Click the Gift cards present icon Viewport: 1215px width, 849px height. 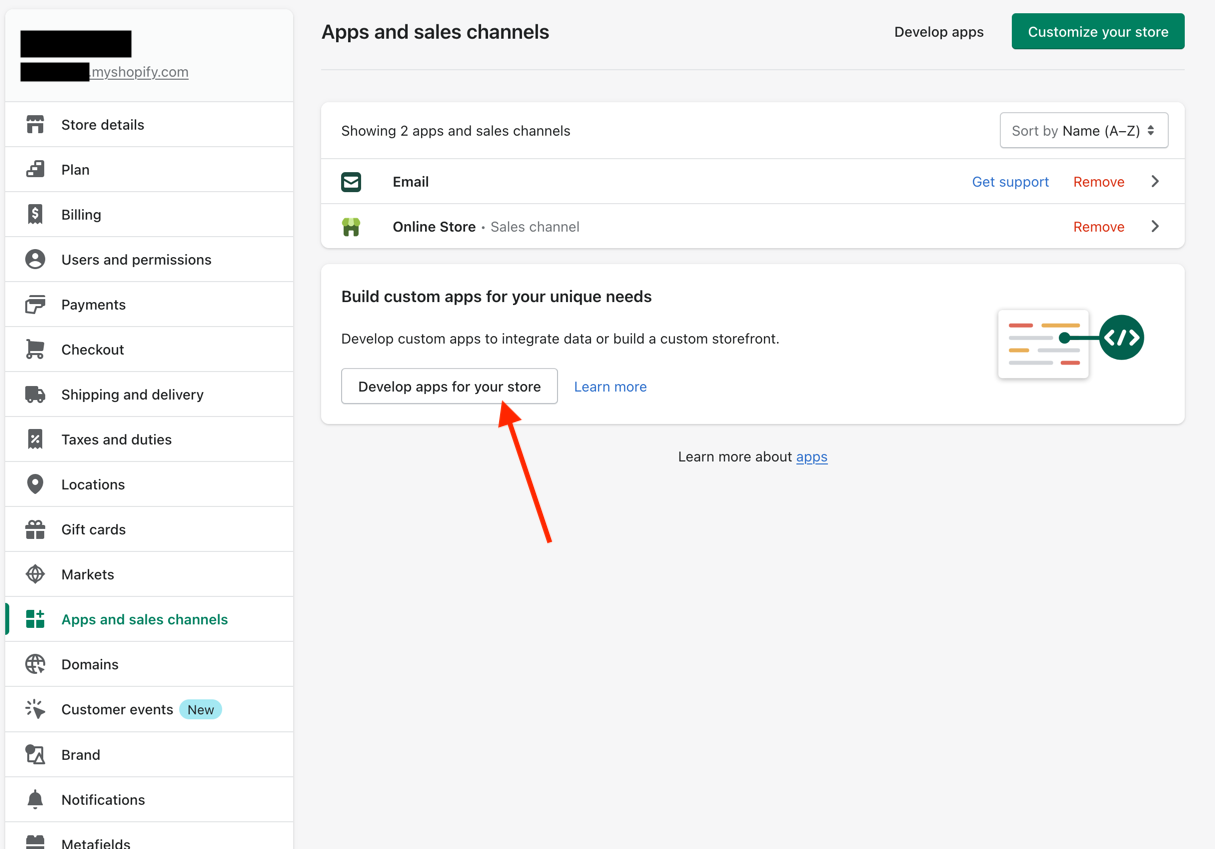click(35, 530)
